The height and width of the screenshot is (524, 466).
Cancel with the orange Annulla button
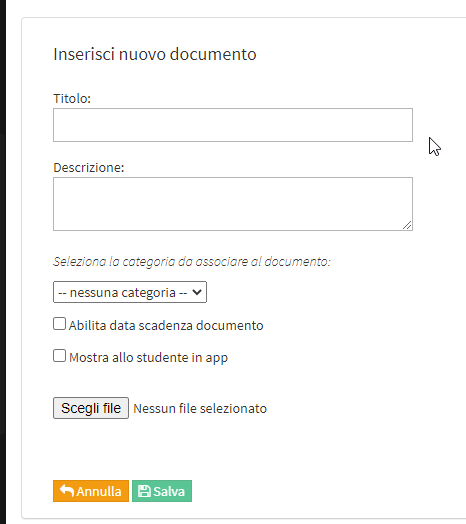pos(91,491)
